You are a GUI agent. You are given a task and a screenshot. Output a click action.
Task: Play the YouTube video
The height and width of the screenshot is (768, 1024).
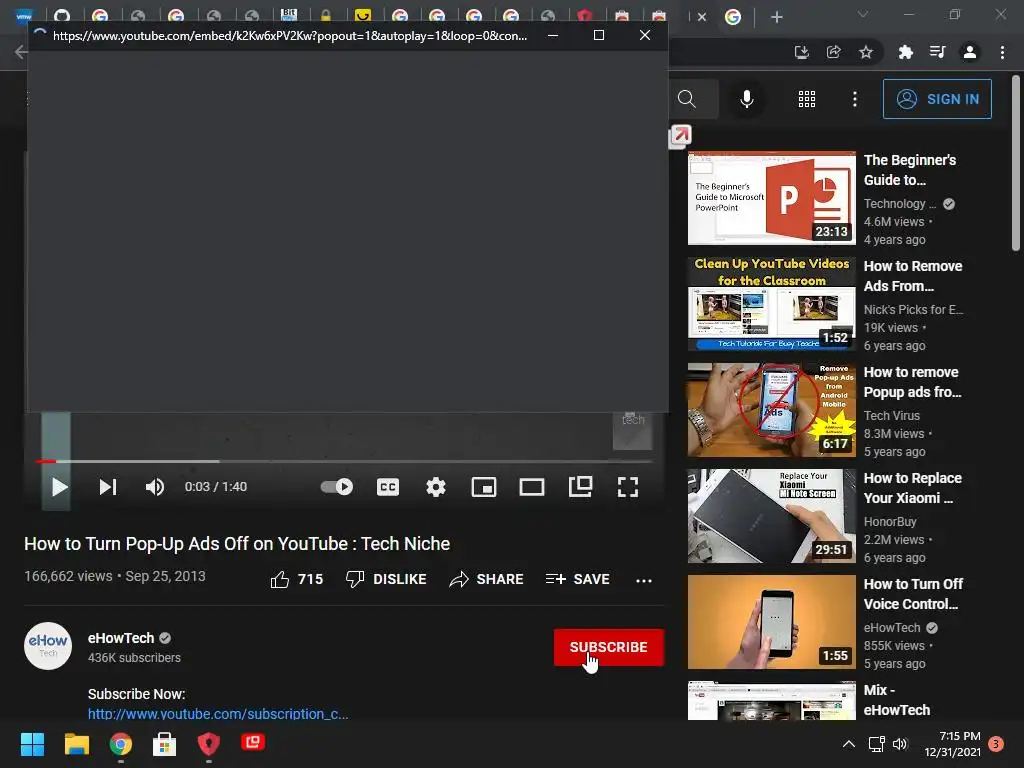[59, 487]
